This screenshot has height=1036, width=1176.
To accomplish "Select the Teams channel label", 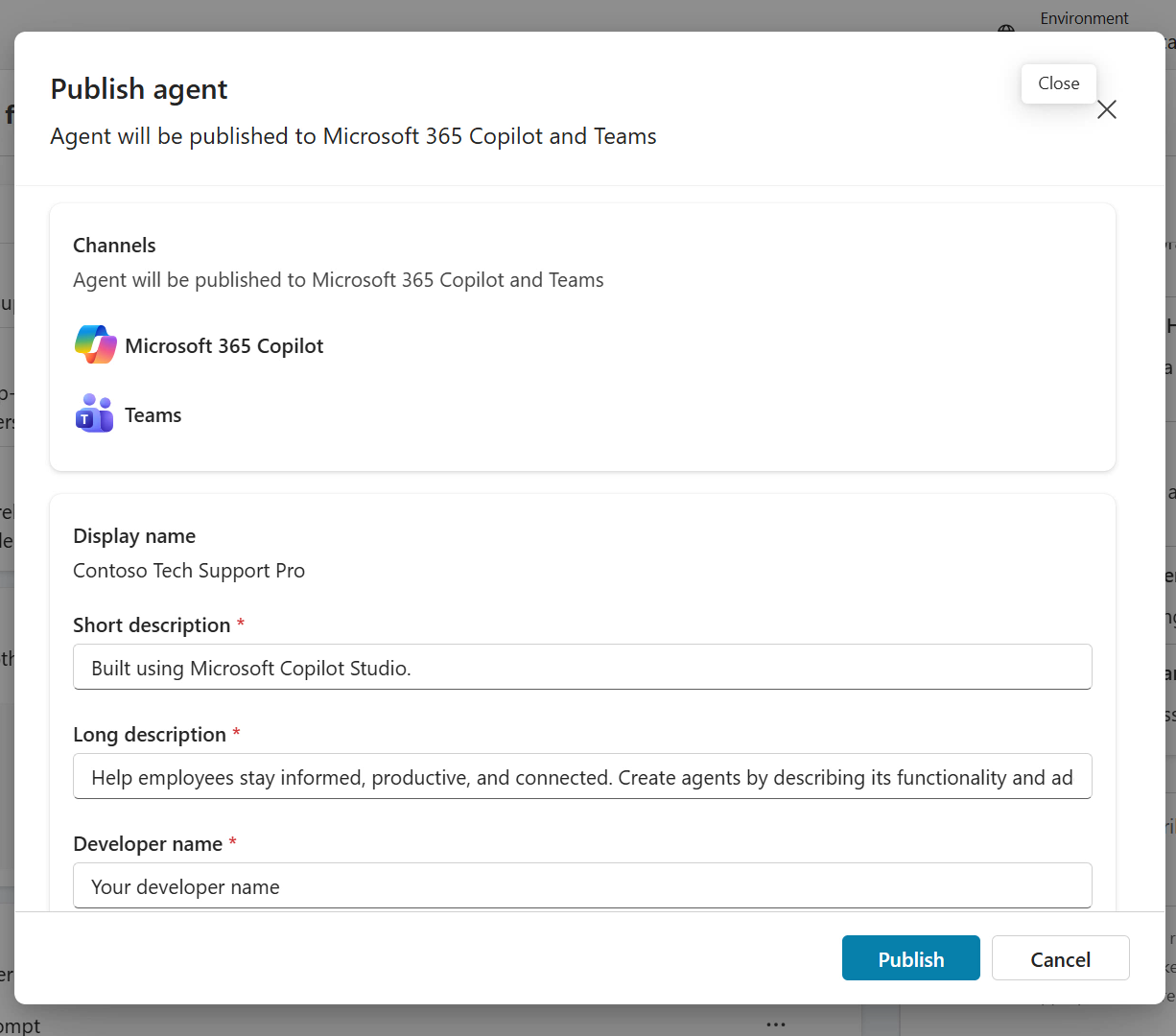I will pos(153,415).
